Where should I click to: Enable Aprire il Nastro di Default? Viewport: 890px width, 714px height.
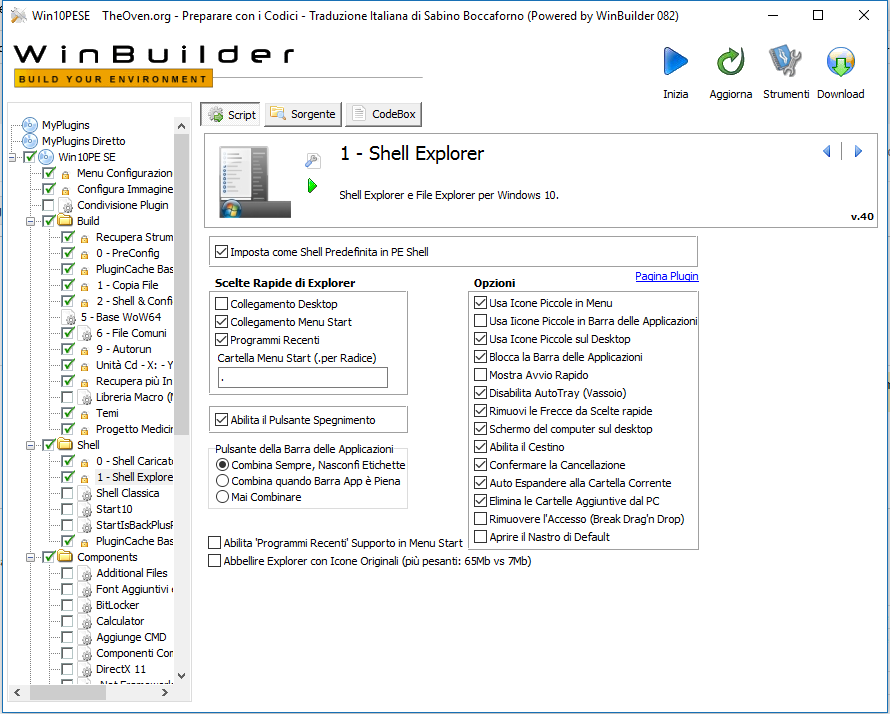tap(480, 536)
